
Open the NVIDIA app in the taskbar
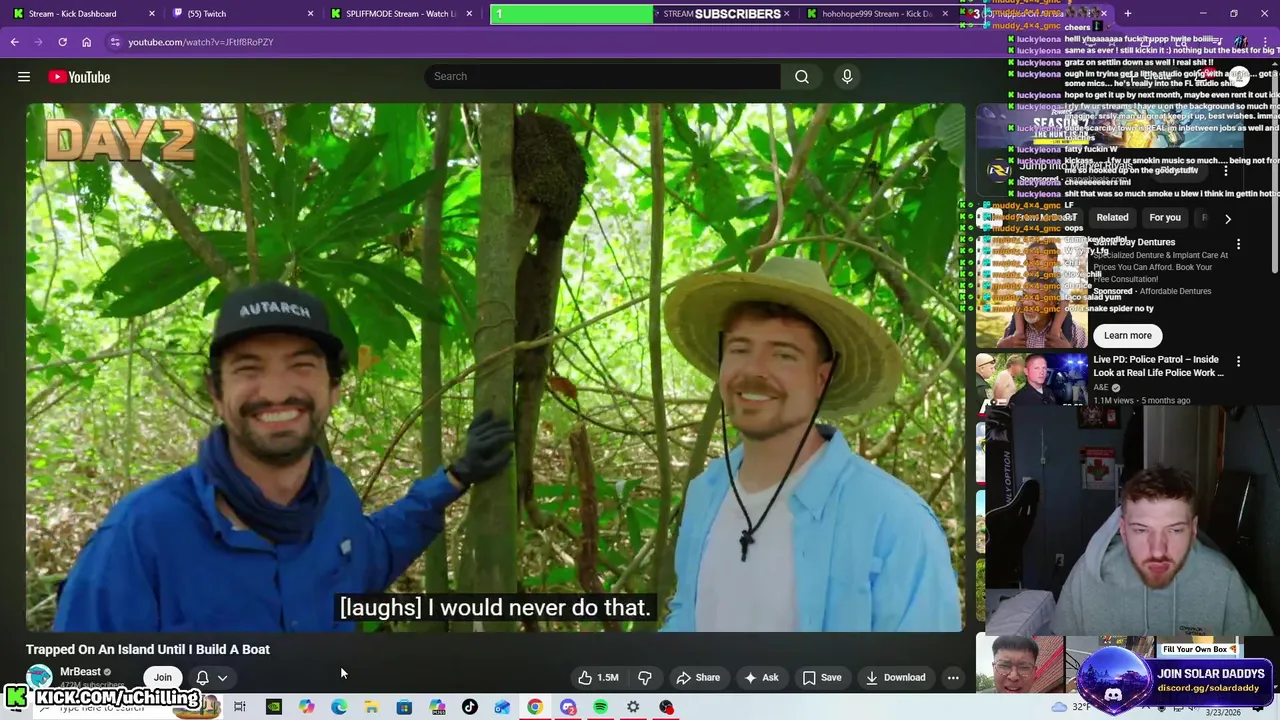click(x=273, y=707)
